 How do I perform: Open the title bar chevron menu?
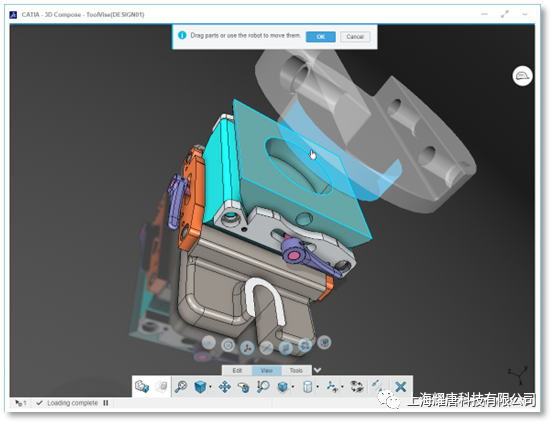525,14
